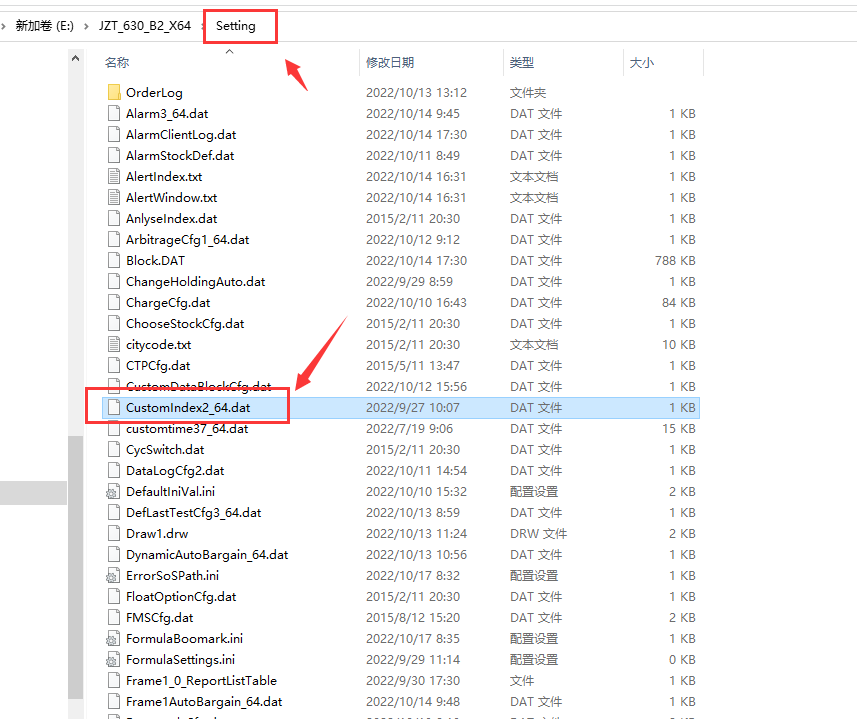Sort files by 类型 column header
This screenshot has width=857, height=719.
(x=522, y=63)
